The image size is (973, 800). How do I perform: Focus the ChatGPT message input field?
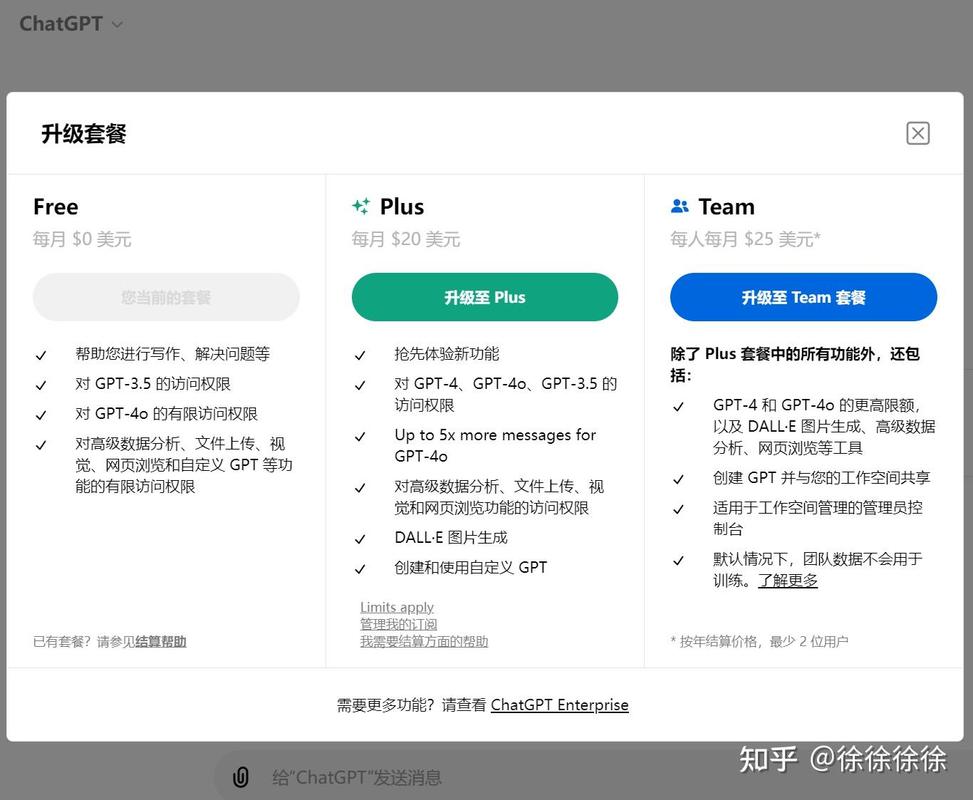point(357,777)
